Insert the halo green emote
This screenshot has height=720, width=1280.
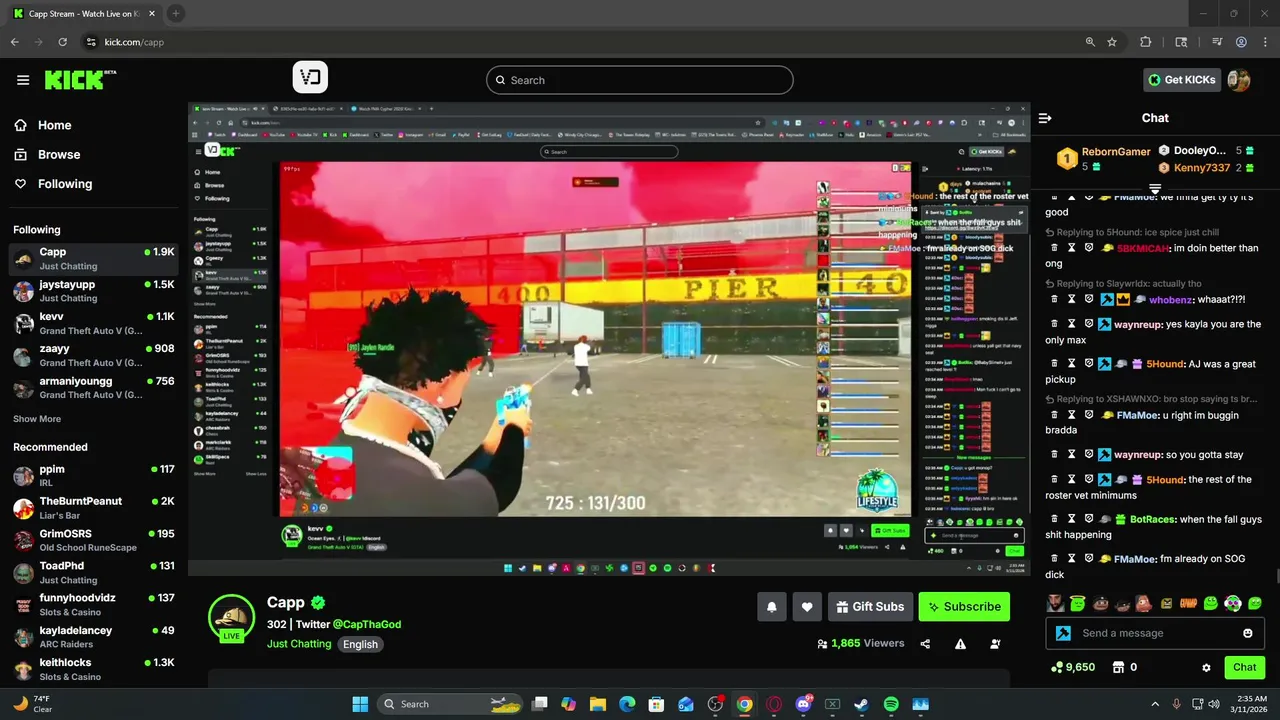pos(1077,603)
